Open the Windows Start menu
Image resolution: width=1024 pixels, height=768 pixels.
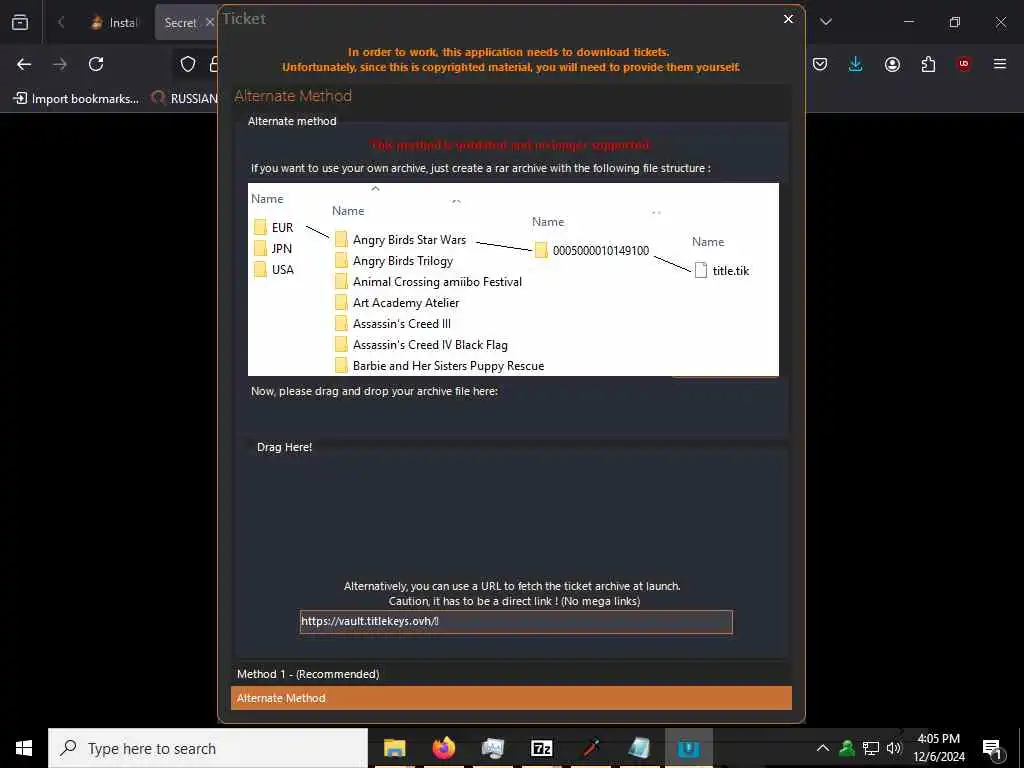(24, 748)
